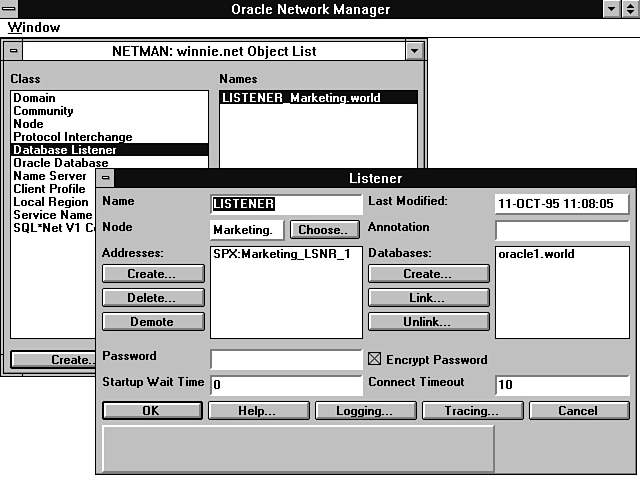Open Logging settings
This screenshot has width=640, height=480.
click(364, 411)
